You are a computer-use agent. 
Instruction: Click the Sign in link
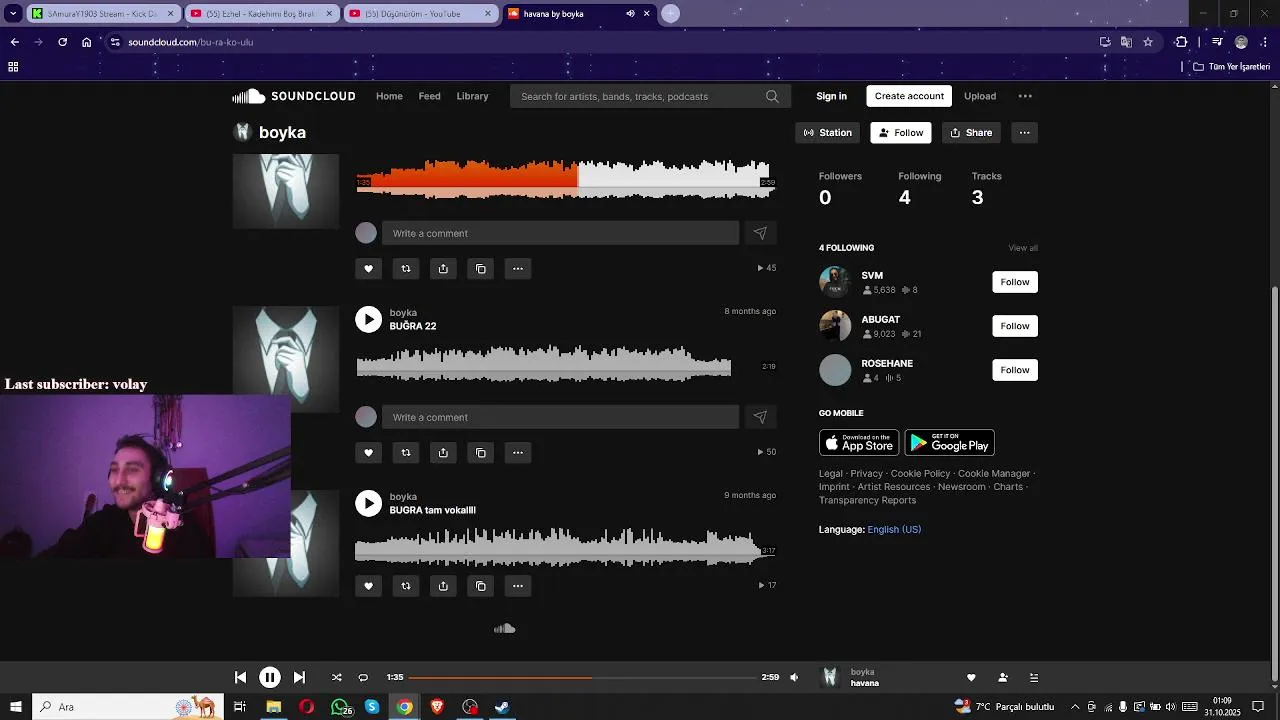[x=831, y=96]
